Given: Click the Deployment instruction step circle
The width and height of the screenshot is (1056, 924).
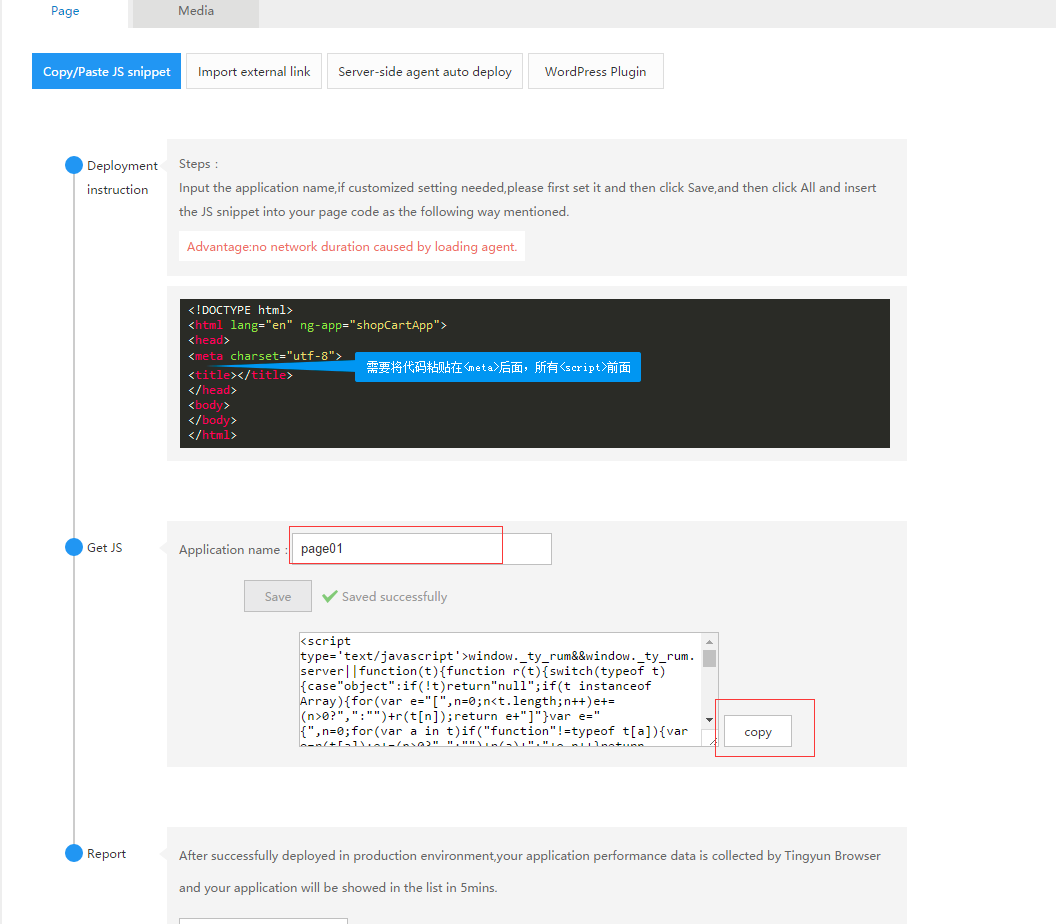Looking at the screenshot, I should pos(74,165).
